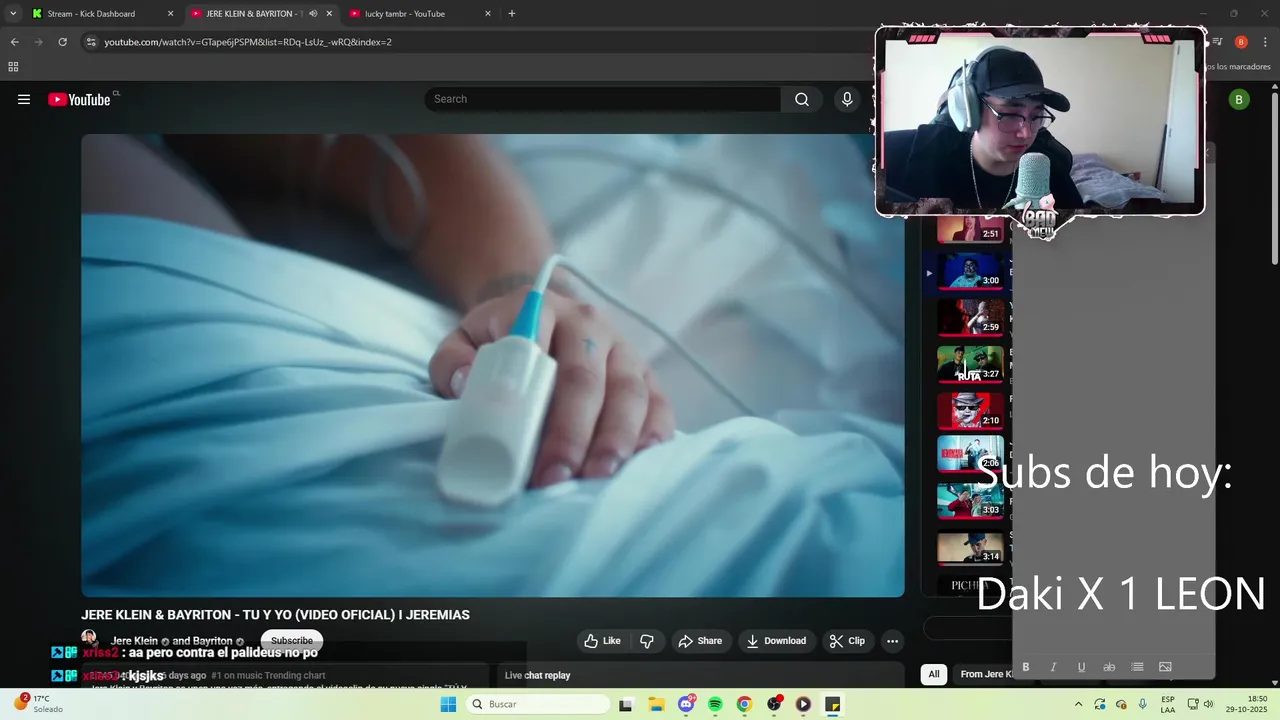Play the RUTA playlist video lasting 3:27
Screen dimensions: 1280x720
click(x=970, y=364)
